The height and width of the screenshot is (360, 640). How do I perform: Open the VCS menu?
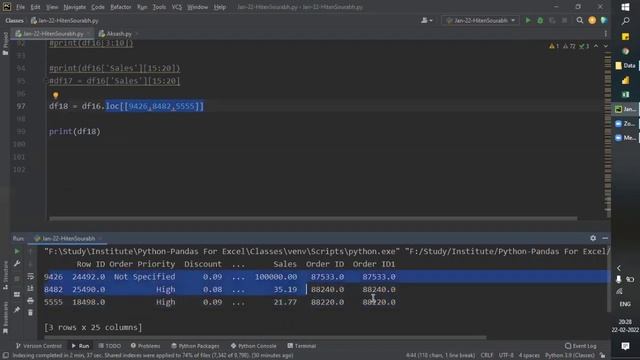177,7
